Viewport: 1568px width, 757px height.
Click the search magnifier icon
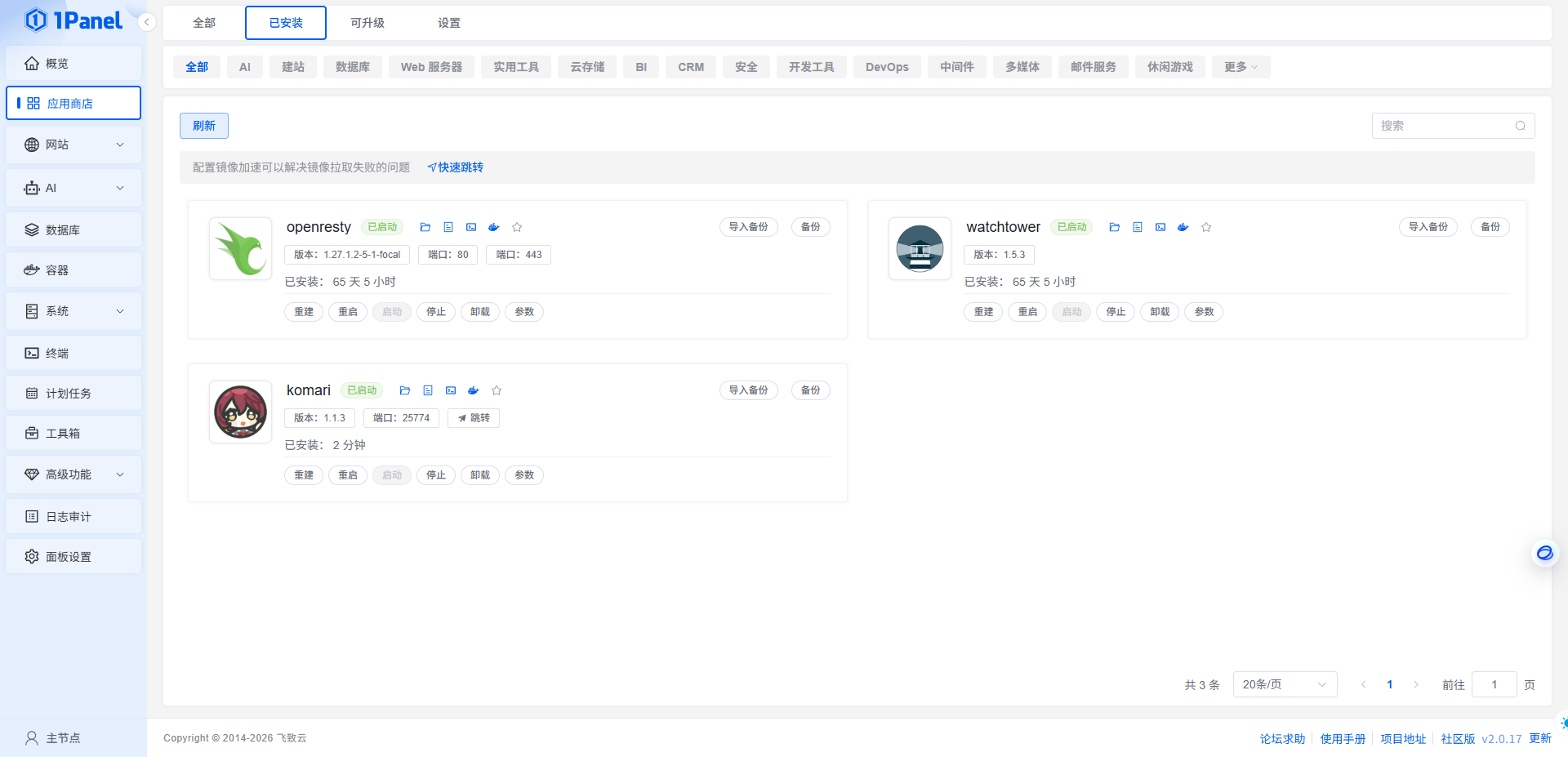1521,126
